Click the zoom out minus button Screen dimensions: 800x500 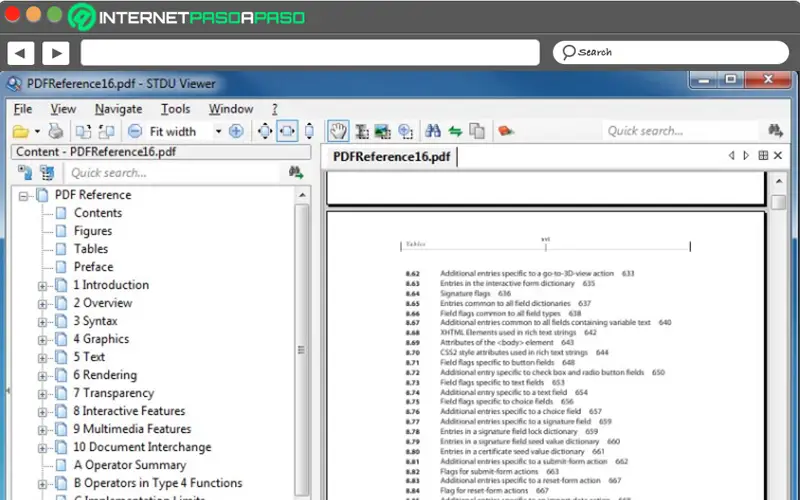point(135,131)
